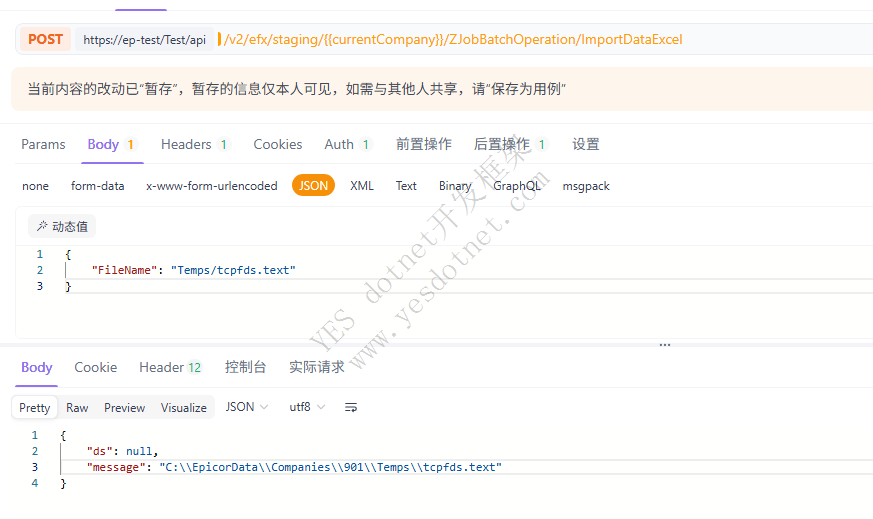Open the 设置 tab
Screen dimensions: 873x519
[586, 144]
